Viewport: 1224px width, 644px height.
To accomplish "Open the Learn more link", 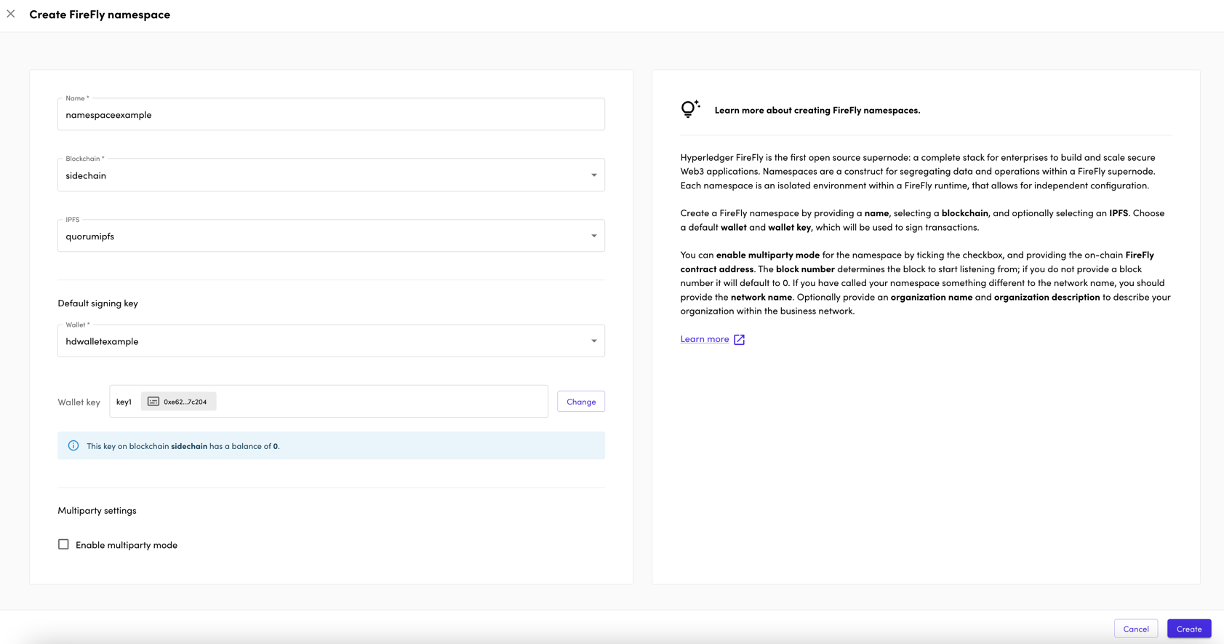I will pyautogui.click(x=705, y=338).
